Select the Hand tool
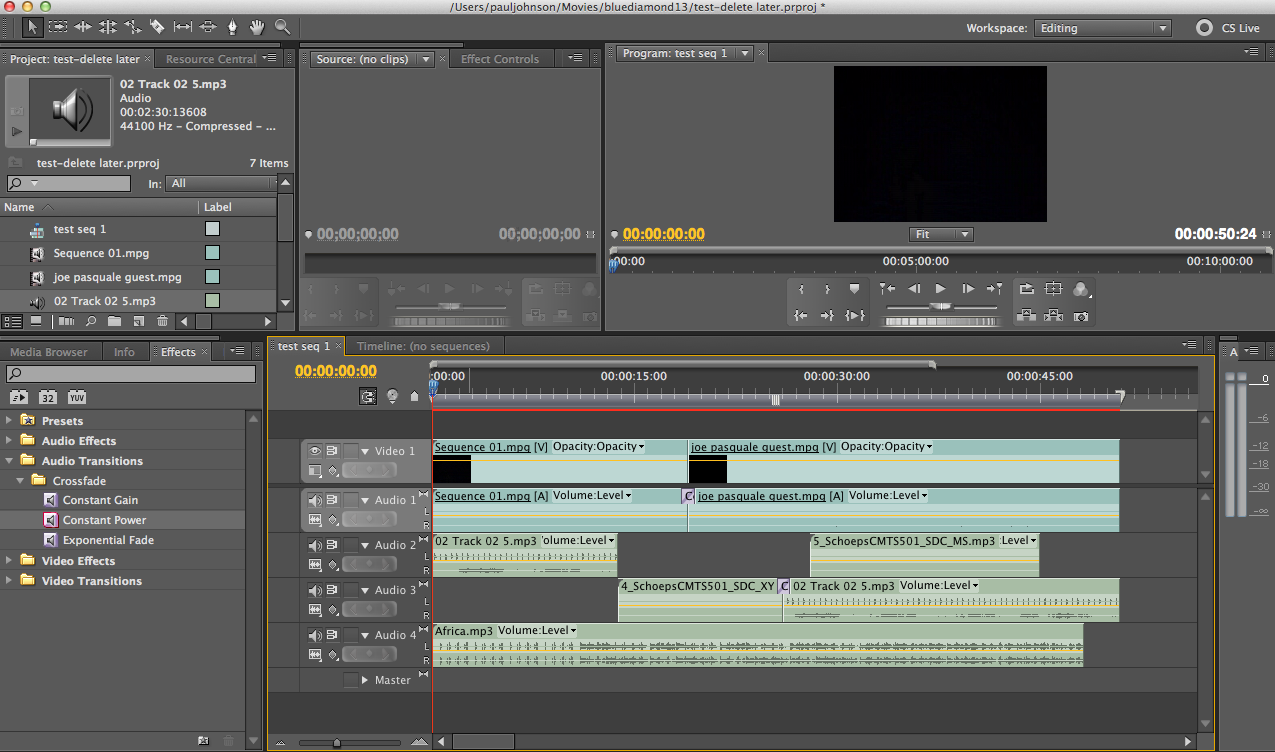Image resolution: width=1275 pixels, height=752 pixels. point(258,27)
